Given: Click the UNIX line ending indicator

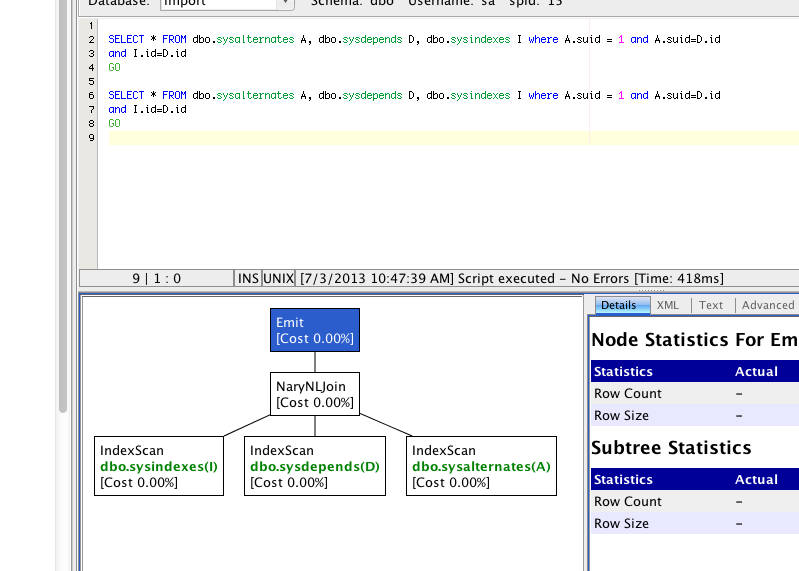Looking at the screenshot, I should [x=279, y=279].
